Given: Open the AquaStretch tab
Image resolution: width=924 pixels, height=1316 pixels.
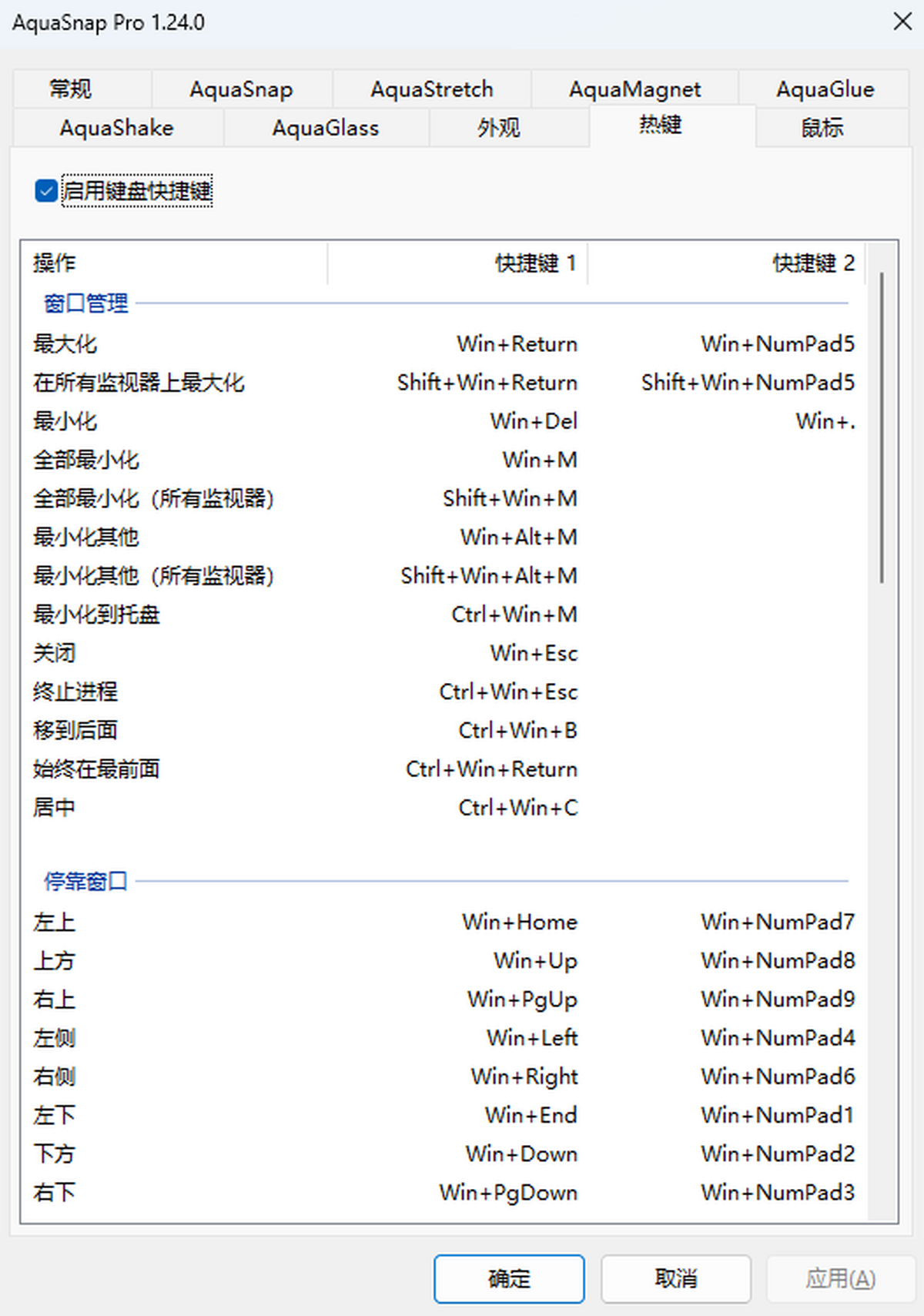Looking at the screenshot, I should (x=432, y=89).
